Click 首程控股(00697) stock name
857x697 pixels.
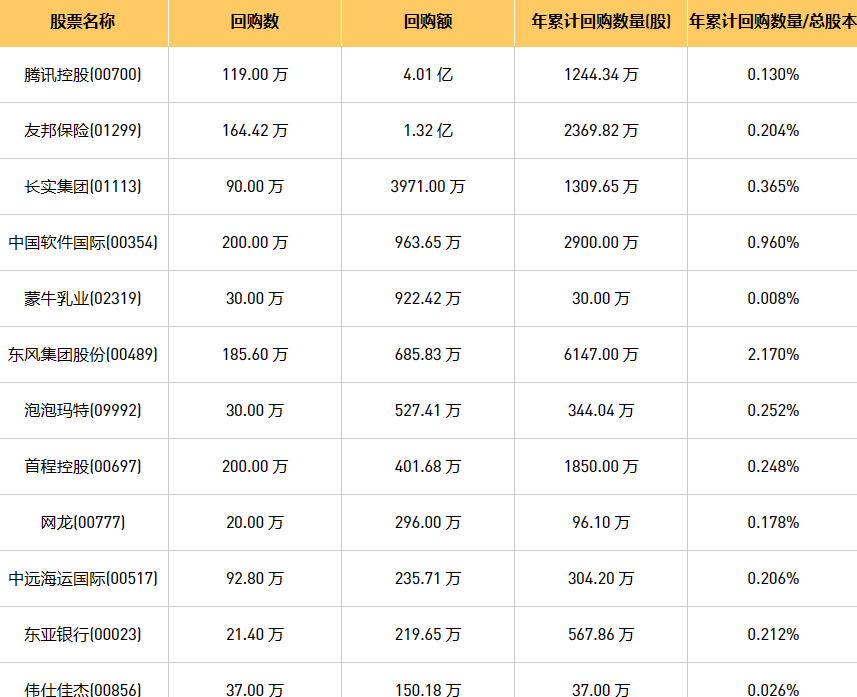click(x=83, y=466)
